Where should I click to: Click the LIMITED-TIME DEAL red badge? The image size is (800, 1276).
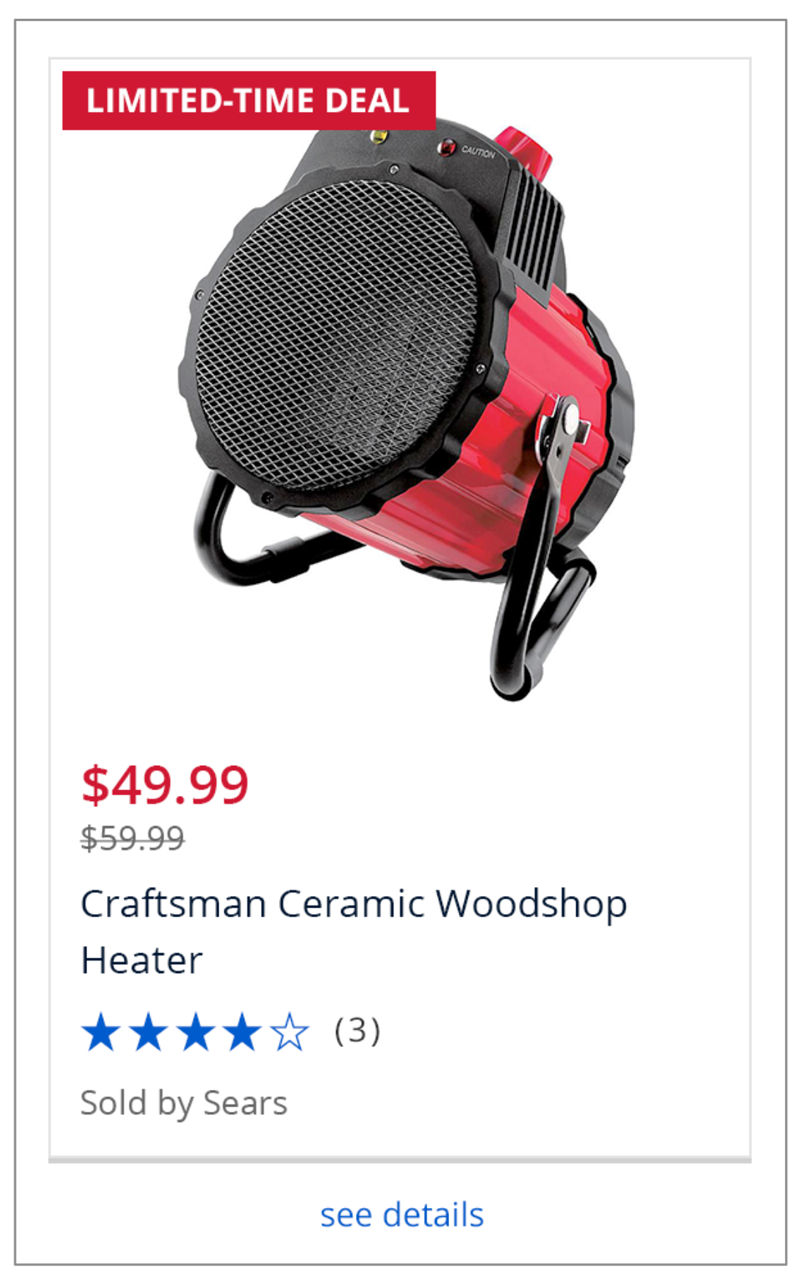coord(249,100)
